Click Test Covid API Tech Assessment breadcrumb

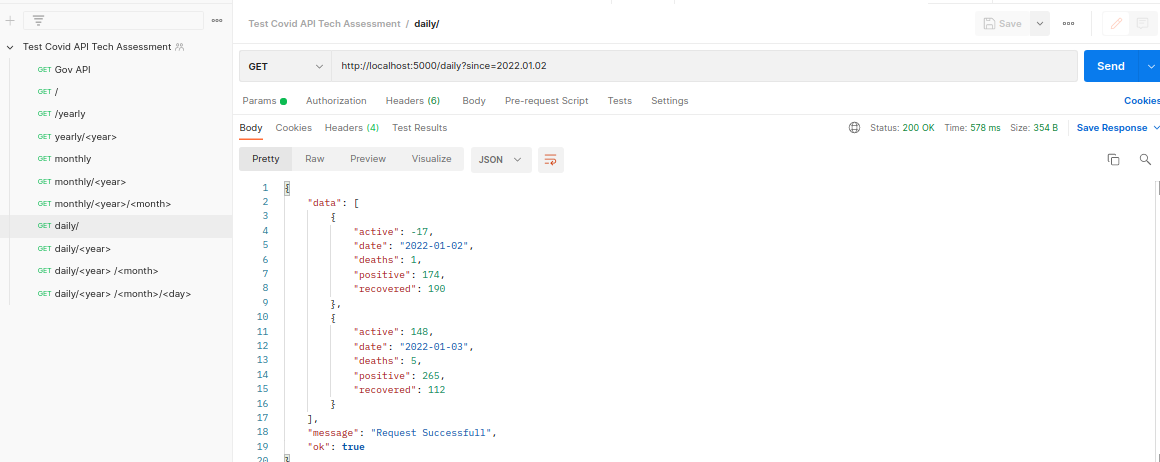(324, 24)
